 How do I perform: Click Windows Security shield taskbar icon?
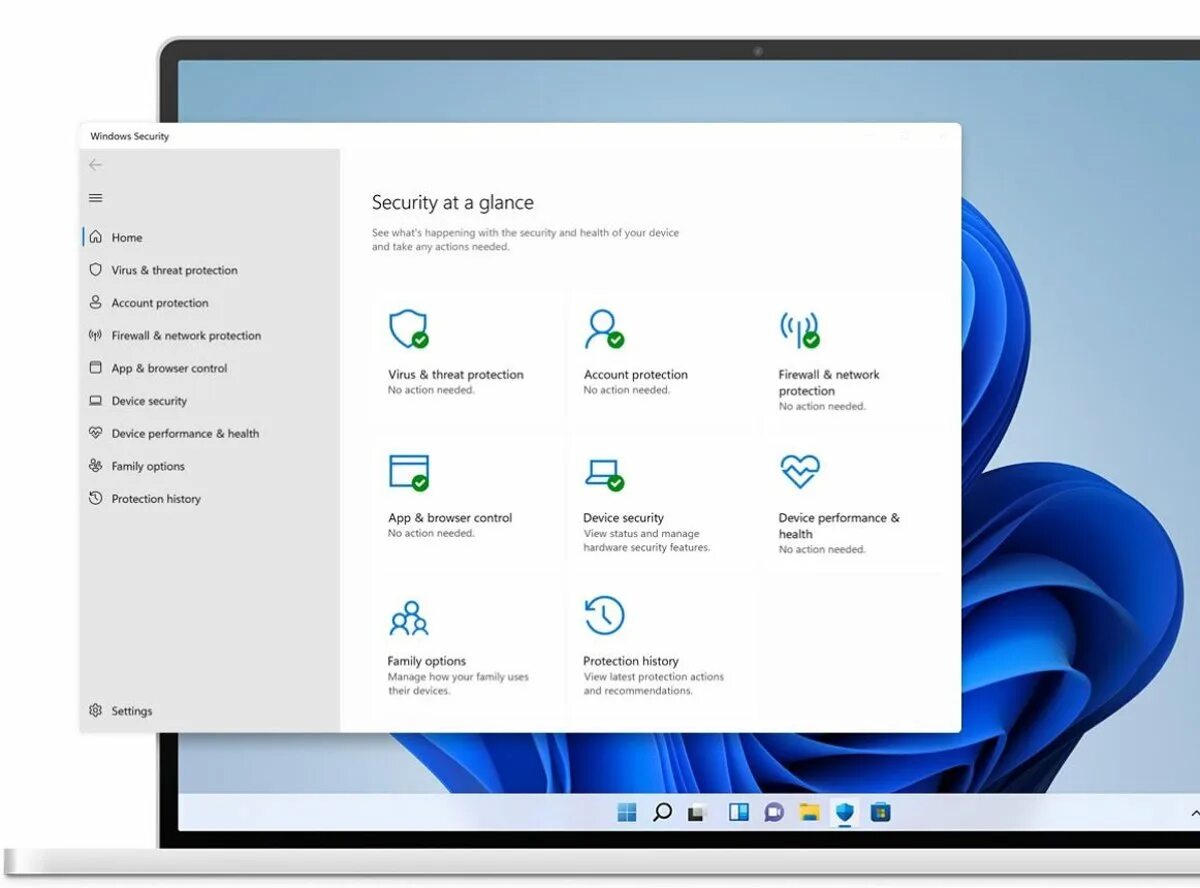click(845, 812)
